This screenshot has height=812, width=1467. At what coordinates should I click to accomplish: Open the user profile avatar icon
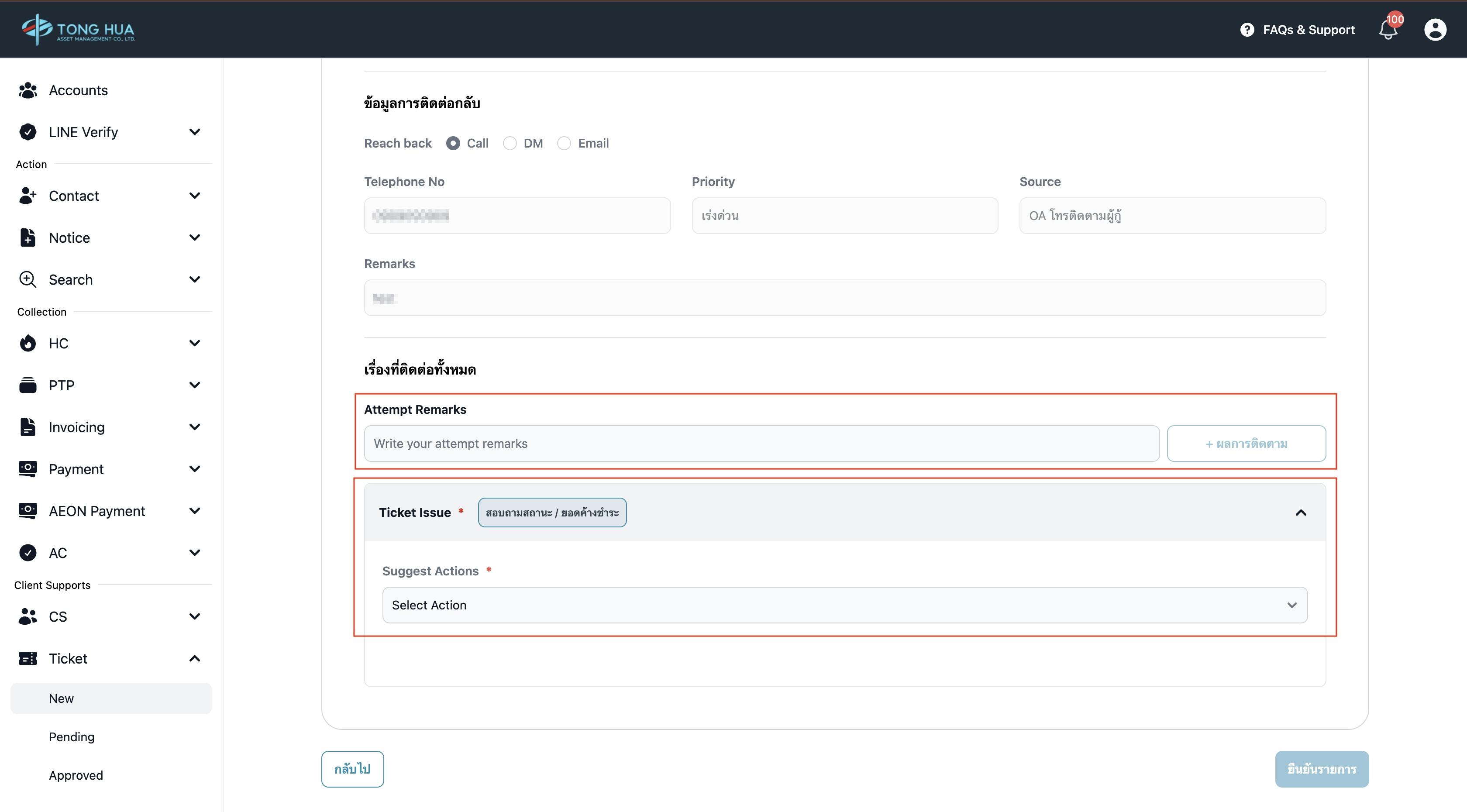[1435, 30]
